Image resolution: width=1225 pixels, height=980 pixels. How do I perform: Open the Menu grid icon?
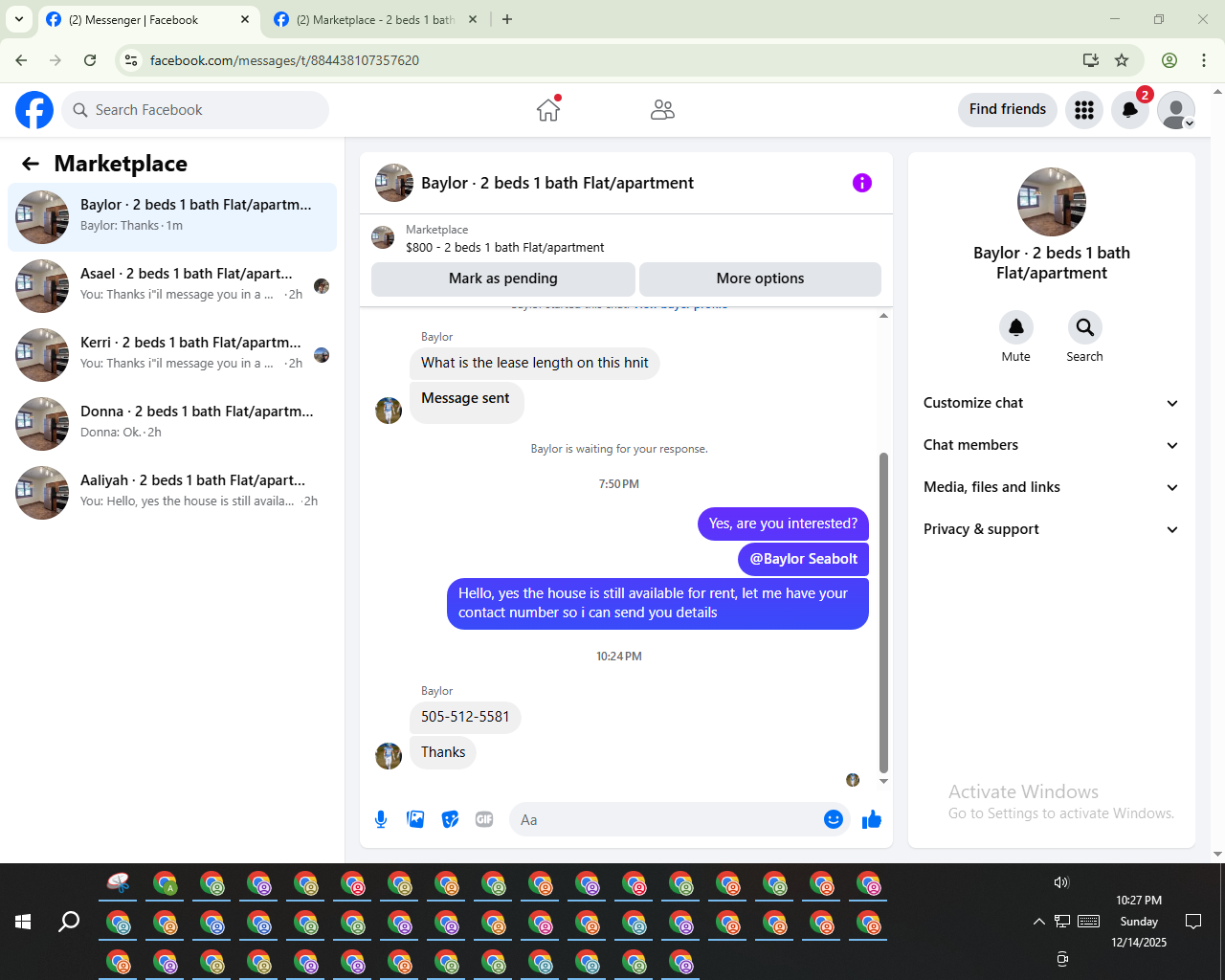coord(1084,110)
